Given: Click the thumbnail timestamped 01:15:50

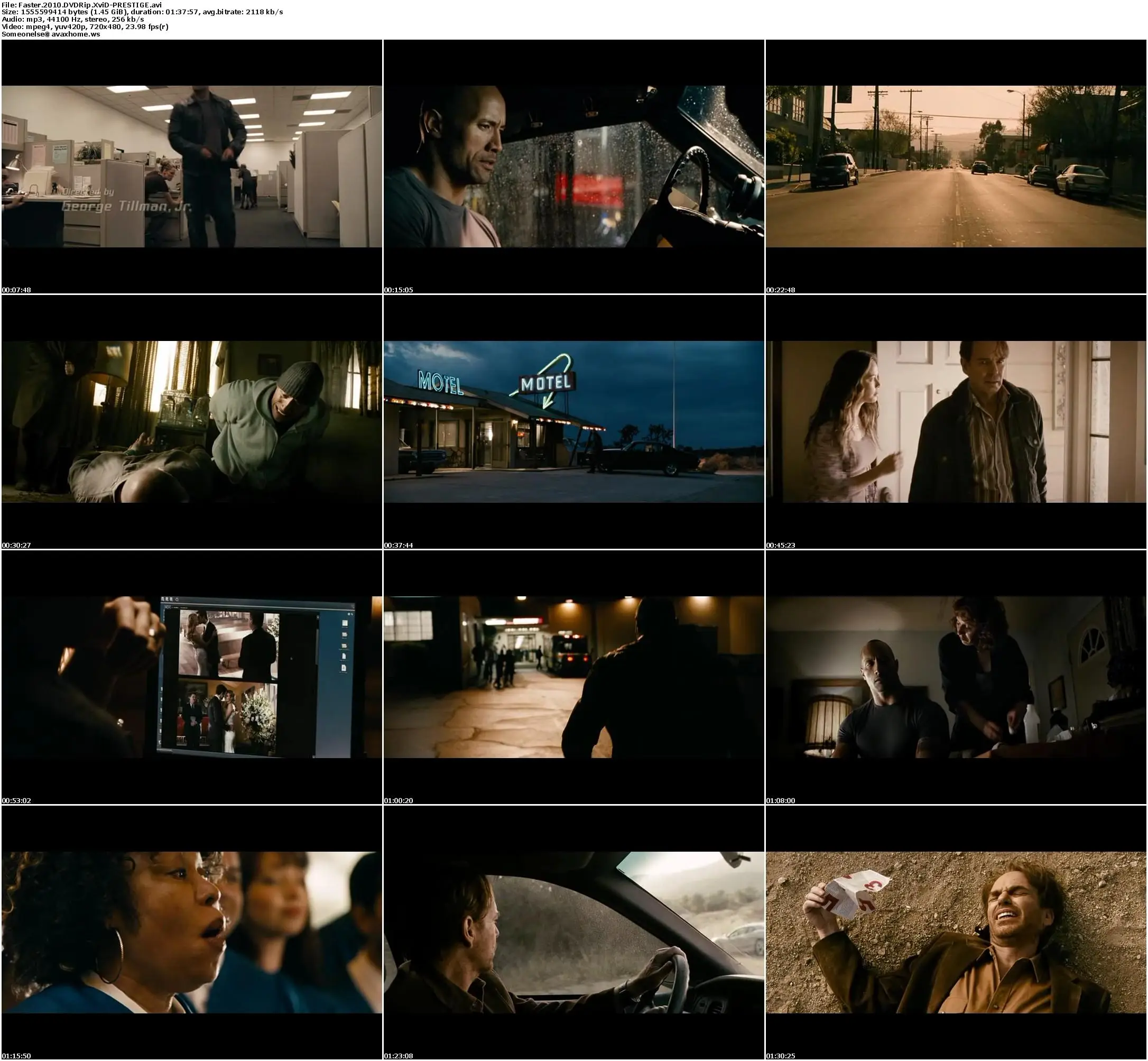Looking at the screenshot, I should point(192,933).
